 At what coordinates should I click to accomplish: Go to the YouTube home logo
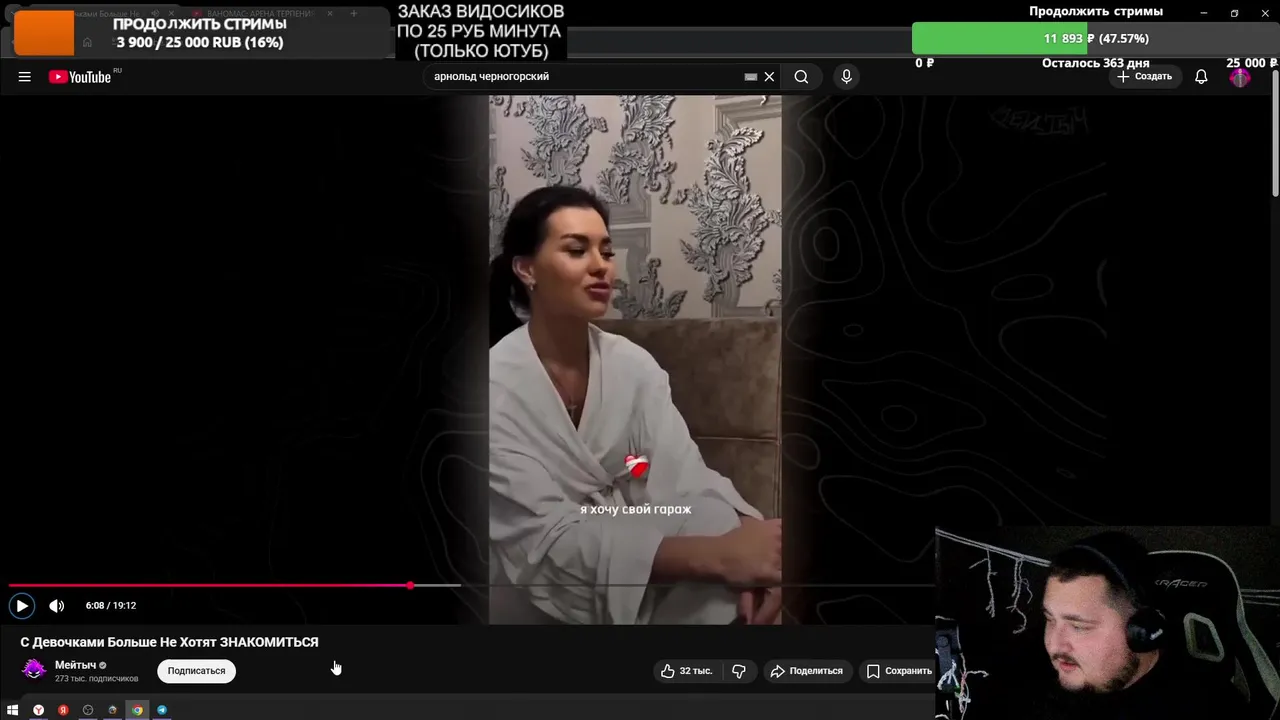click(x=80, y=77)
